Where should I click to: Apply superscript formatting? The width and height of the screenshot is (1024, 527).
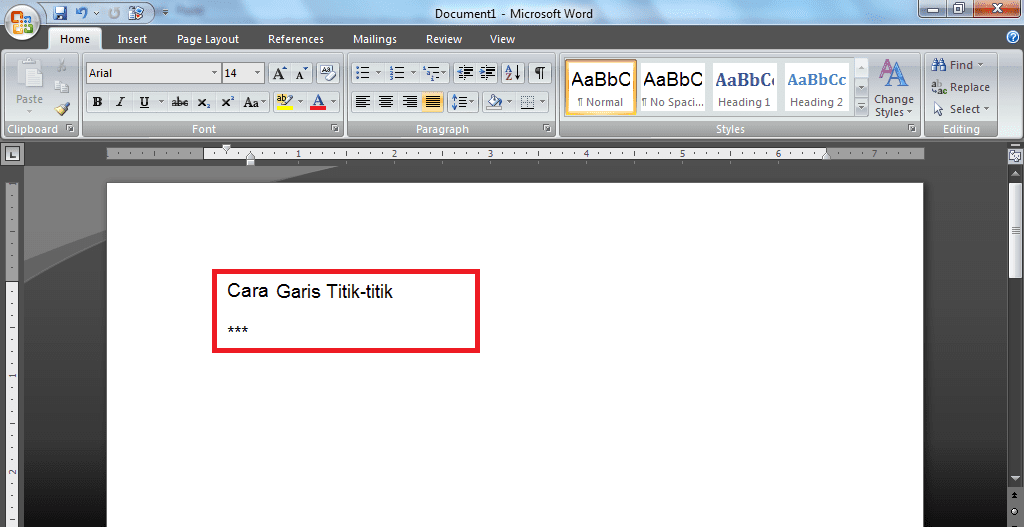coord(227,102)
